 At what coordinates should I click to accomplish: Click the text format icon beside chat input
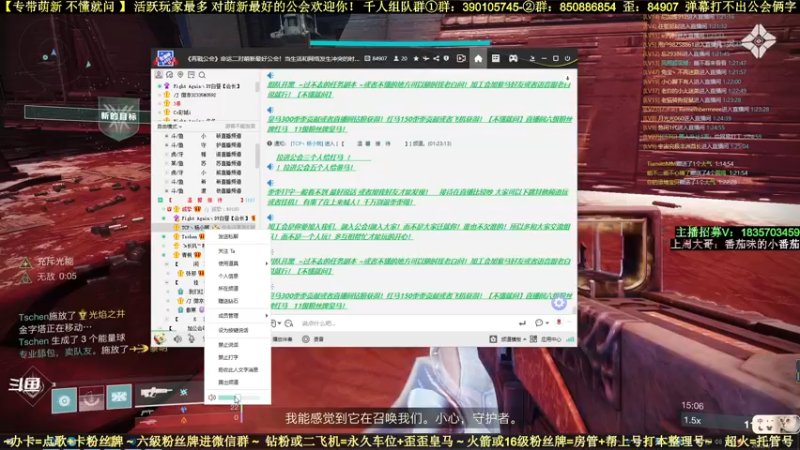(289, 323)
